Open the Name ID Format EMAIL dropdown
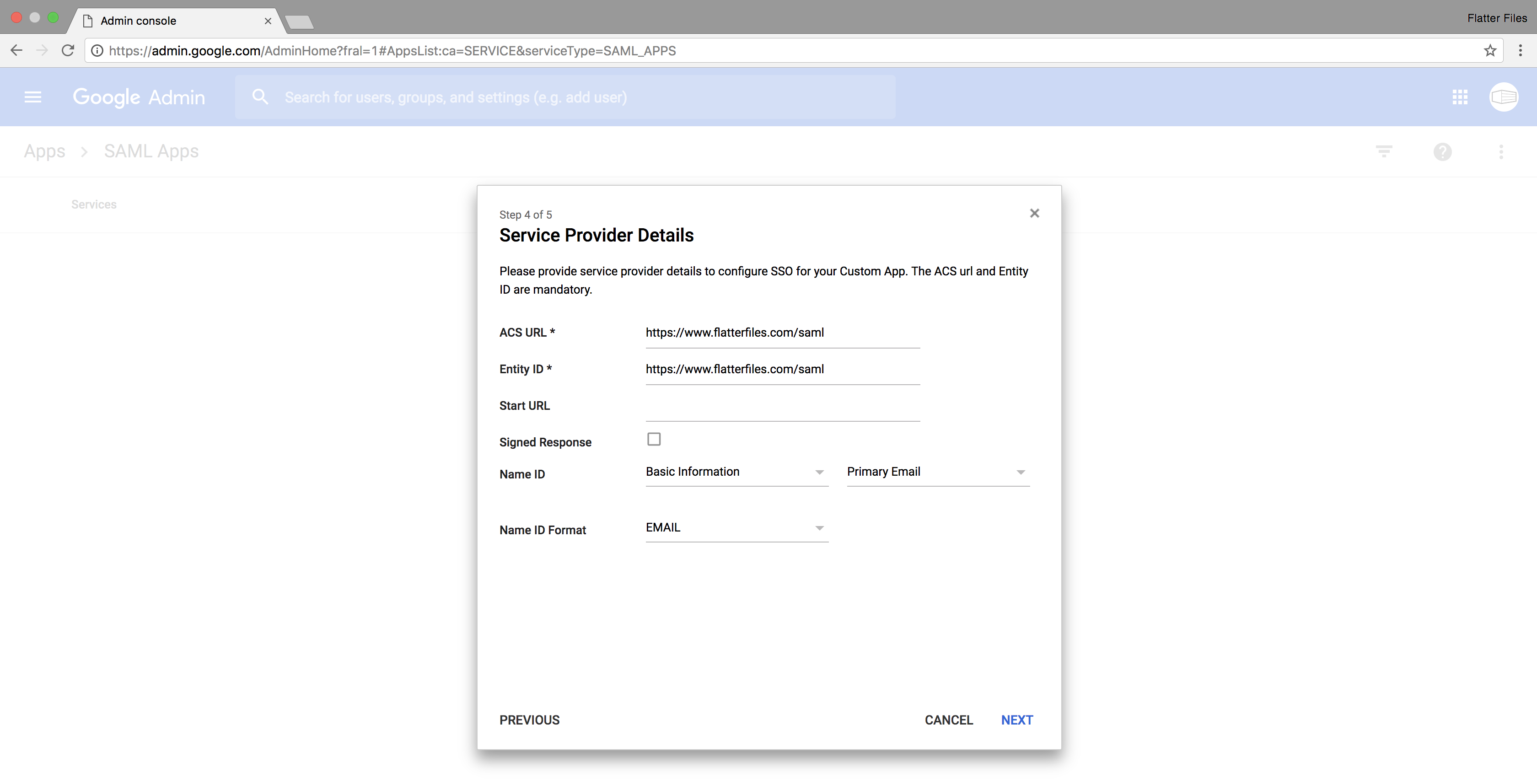The image size is (1537, 784). point(737,528)
